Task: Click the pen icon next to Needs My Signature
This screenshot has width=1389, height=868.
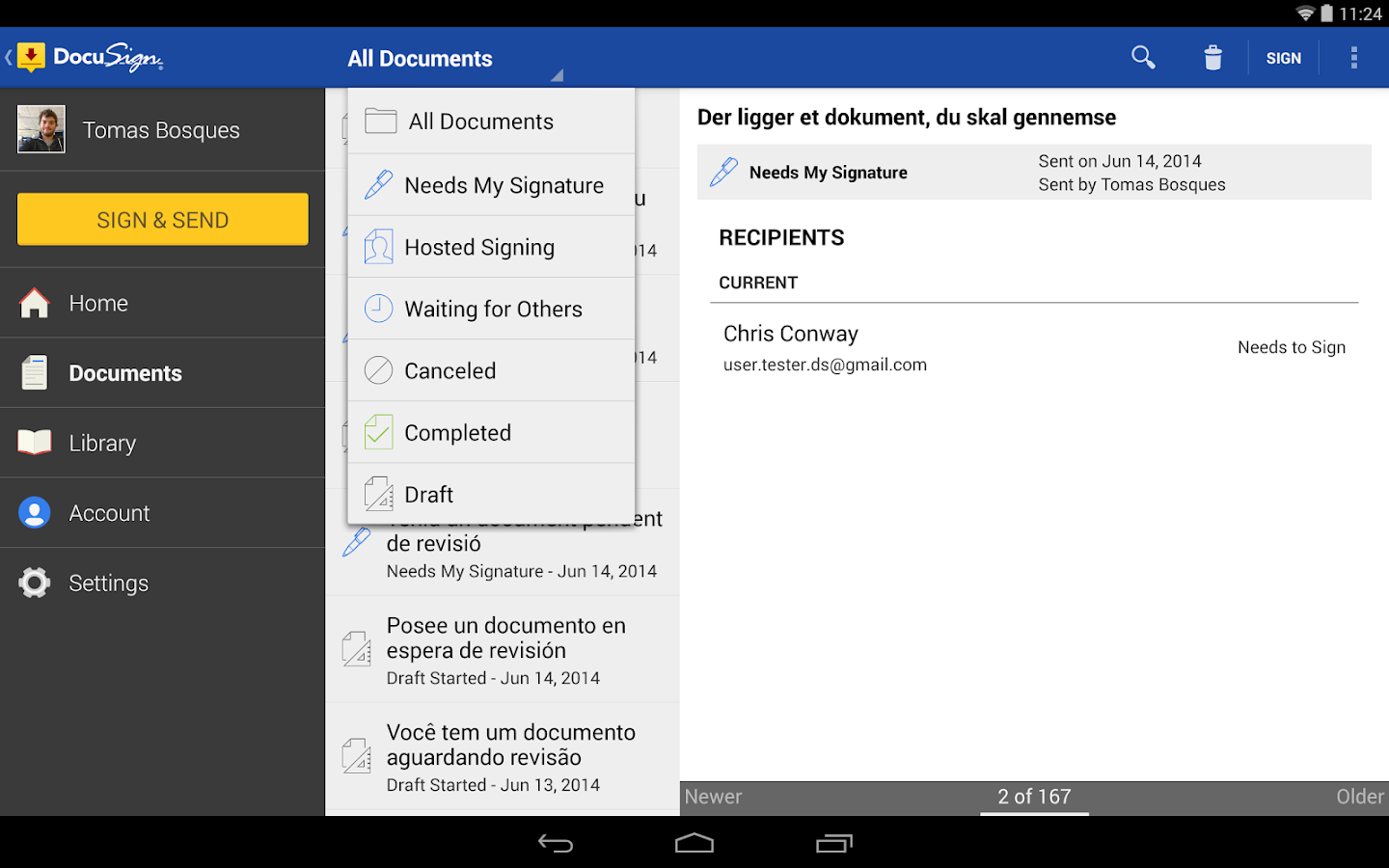Action: point(722,171)
